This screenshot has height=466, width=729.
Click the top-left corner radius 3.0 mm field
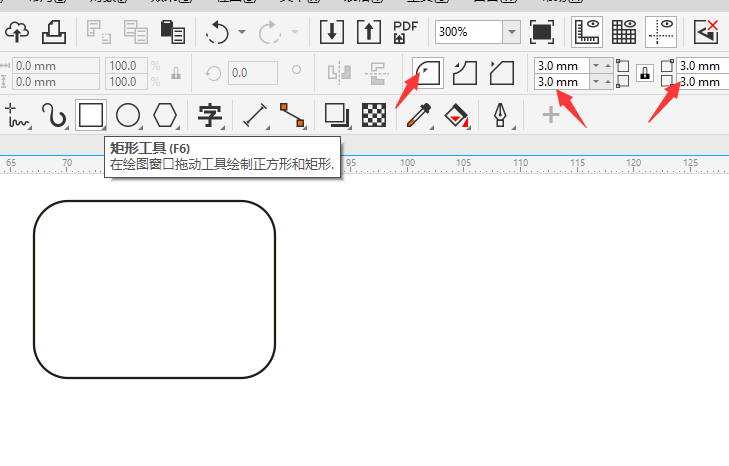(562, 66)
